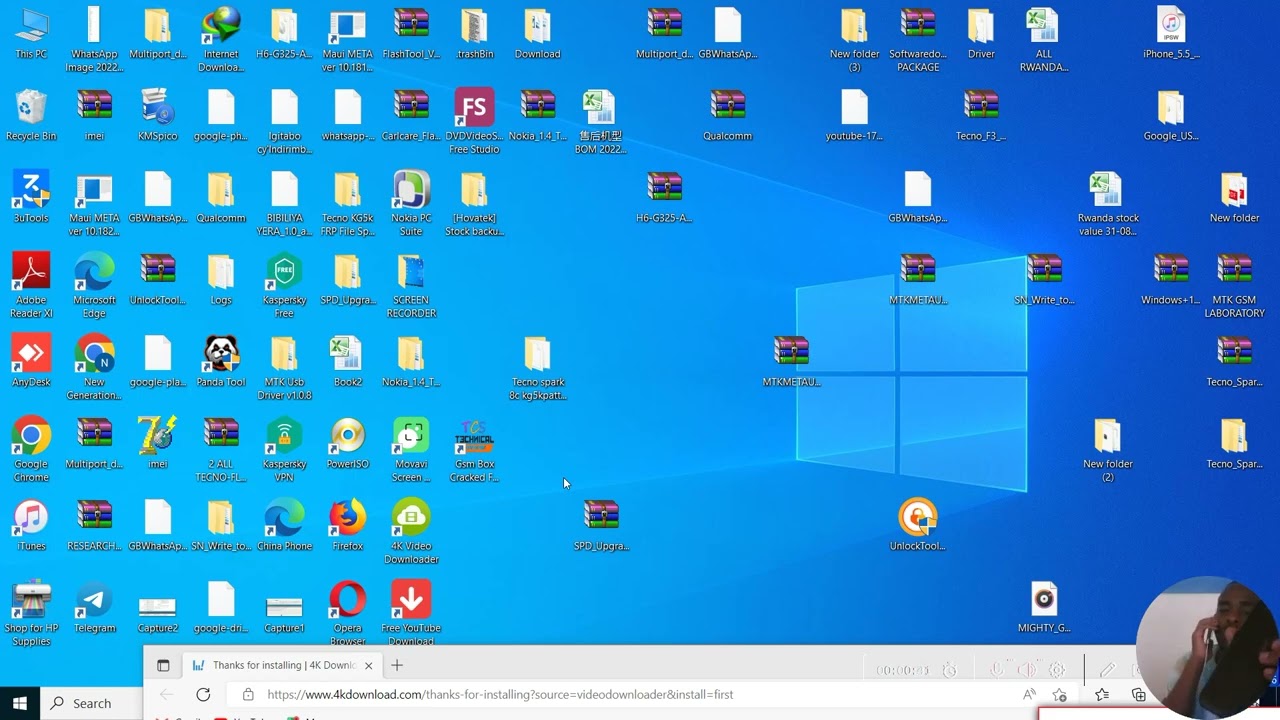Image resolution: width=1280 pixels, height=720 pixels.
Task: Select the 4K Video Downloader shortcut
Action: pyautogui.click(x=411, y=531)
